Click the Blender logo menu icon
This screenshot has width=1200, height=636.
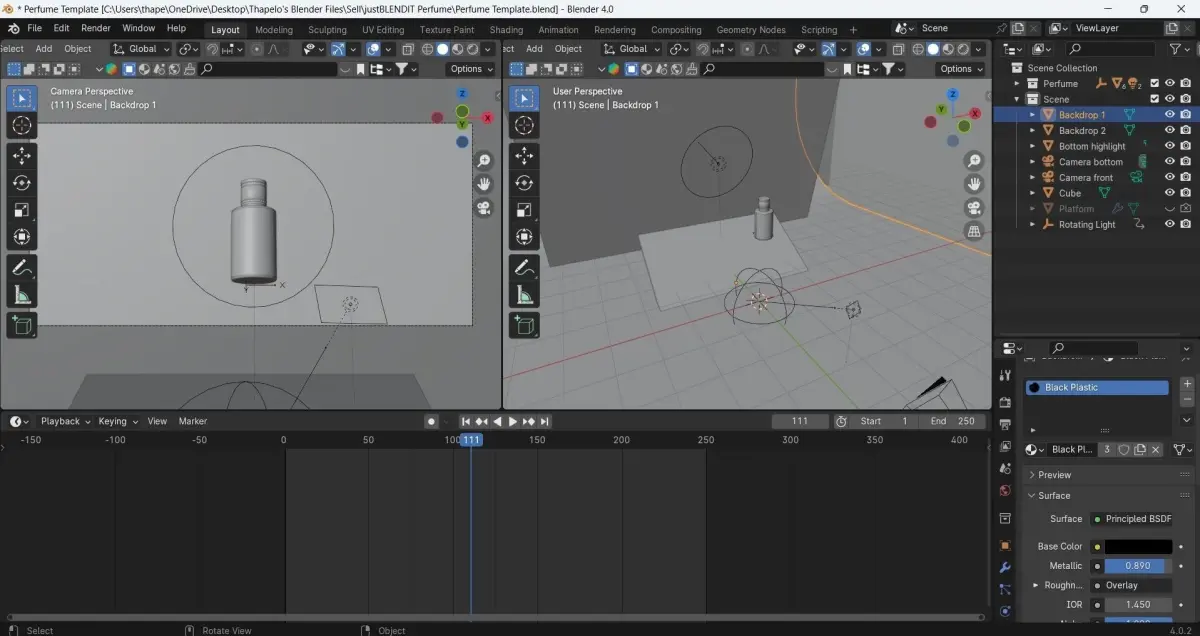[x=13, y=28]
